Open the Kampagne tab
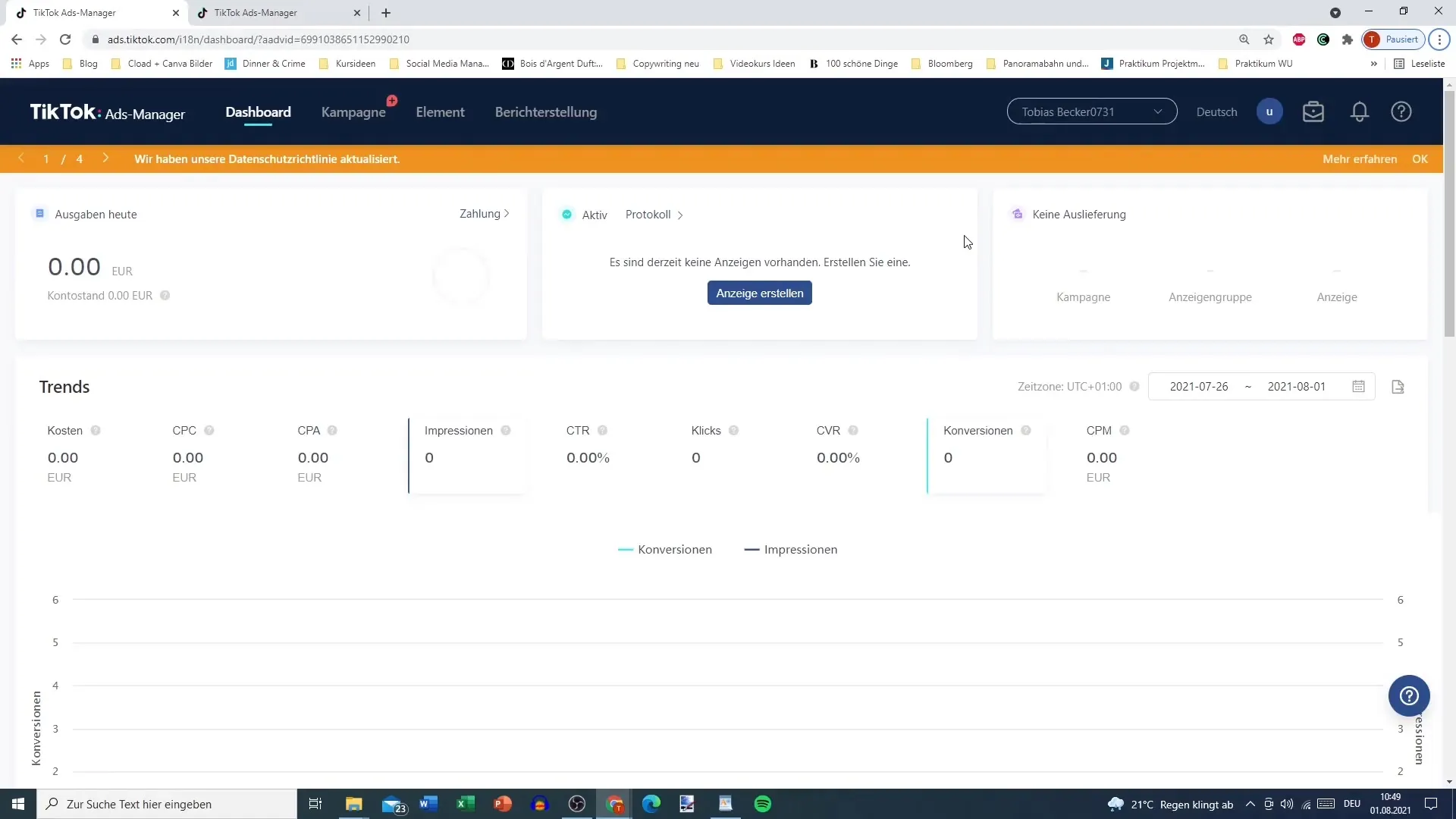Screen dimensions: 1456x819 point(353,112)
